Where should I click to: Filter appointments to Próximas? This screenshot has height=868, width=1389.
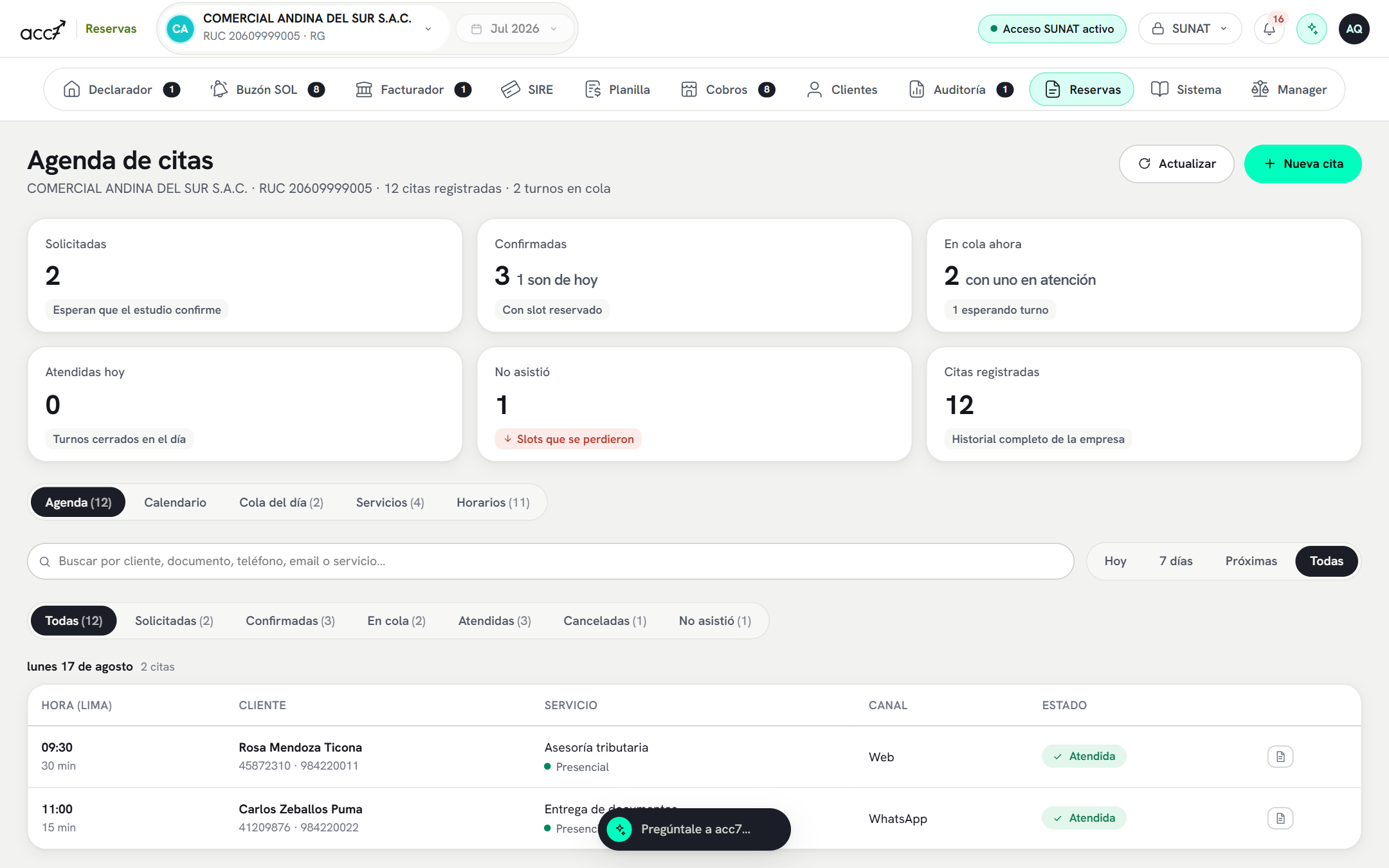click(1251, 561)
